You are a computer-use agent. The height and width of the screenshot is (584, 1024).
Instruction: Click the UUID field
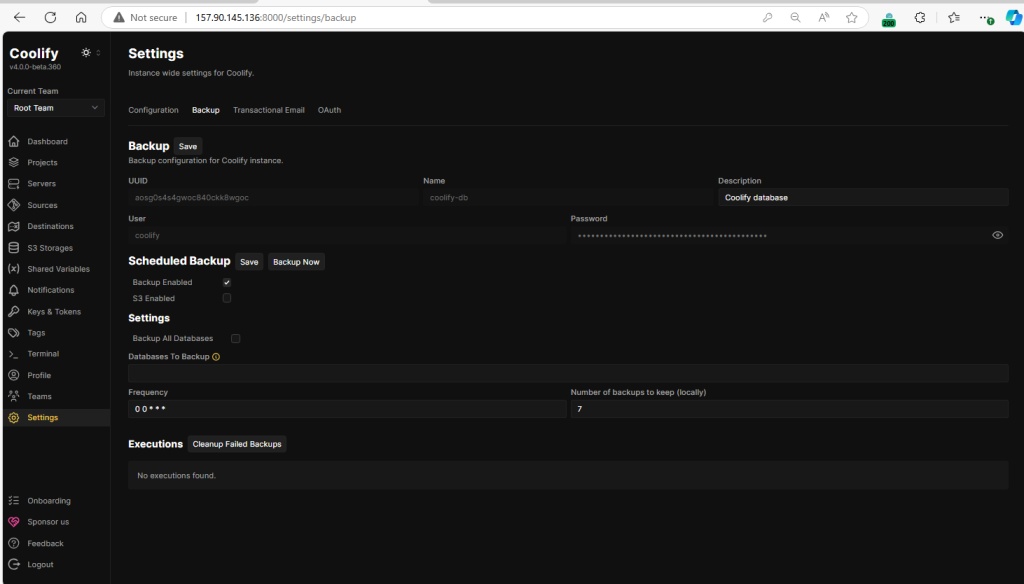(273, 197)
